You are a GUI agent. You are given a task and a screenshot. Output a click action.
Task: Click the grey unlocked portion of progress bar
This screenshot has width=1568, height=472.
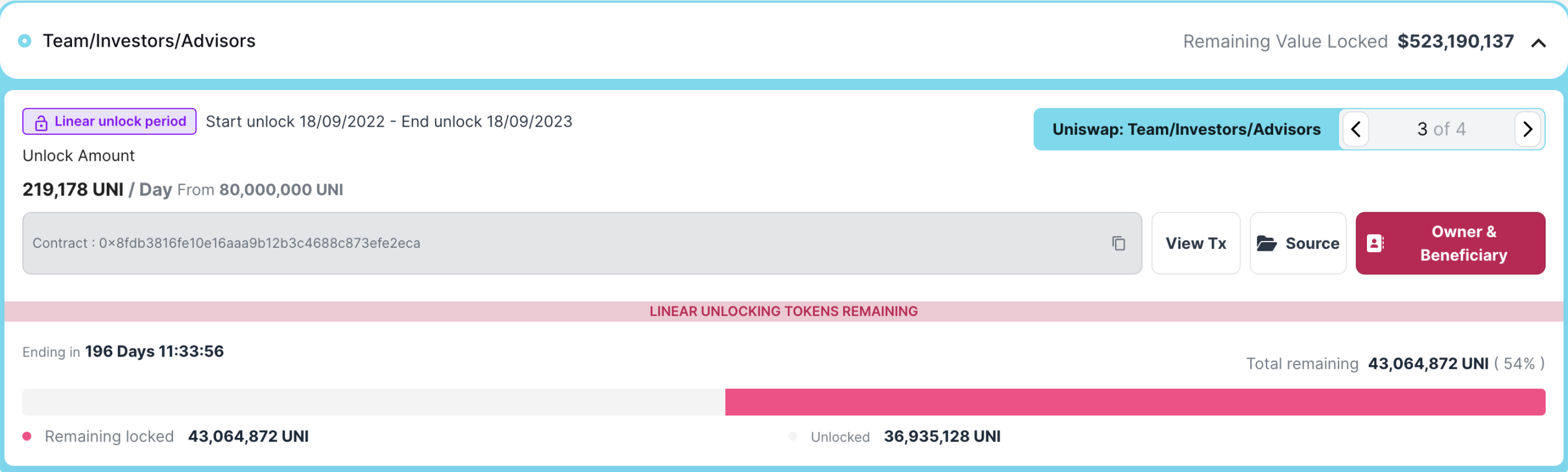374,402
